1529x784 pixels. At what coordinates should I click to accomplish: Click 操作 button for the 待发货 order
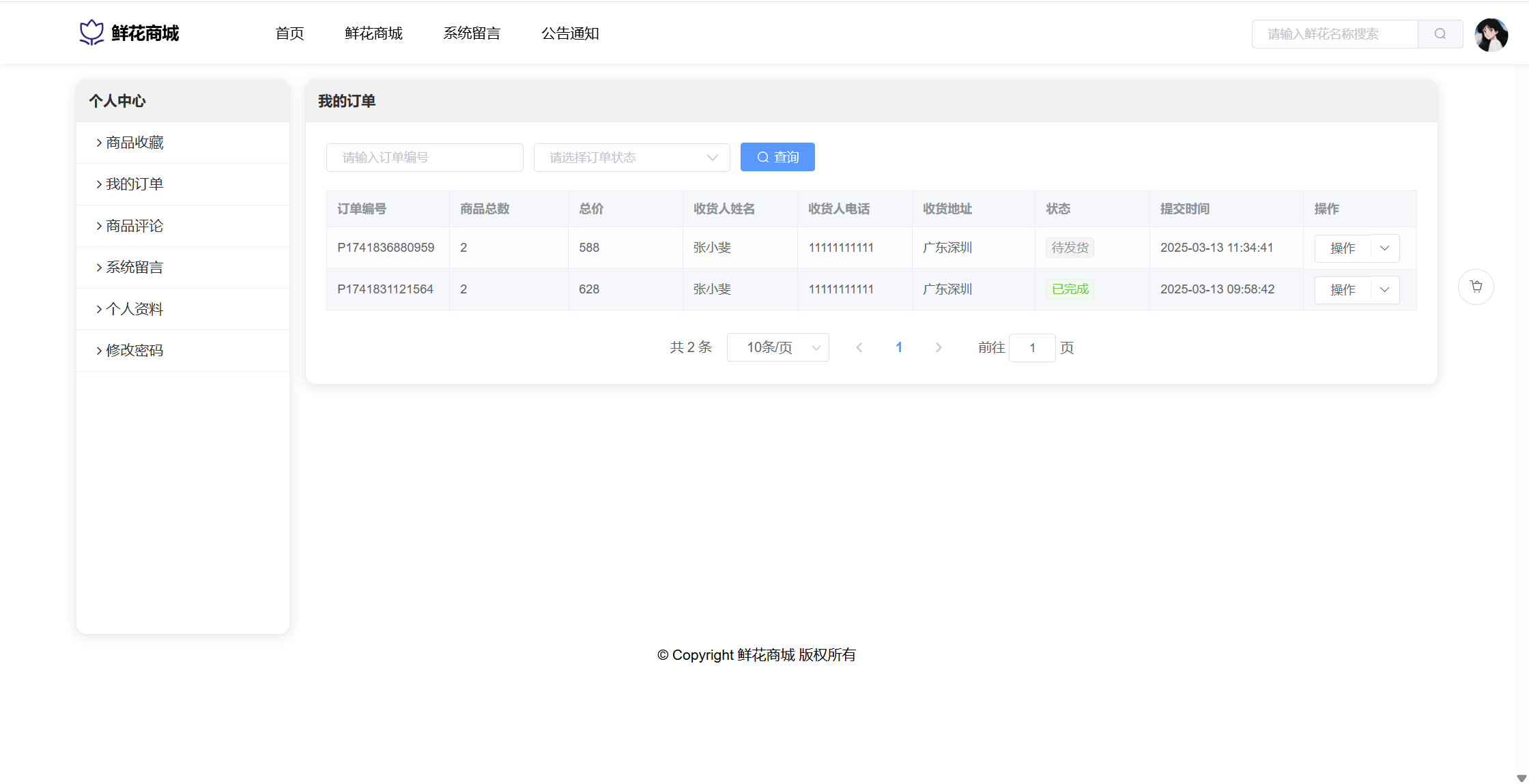1343,248
